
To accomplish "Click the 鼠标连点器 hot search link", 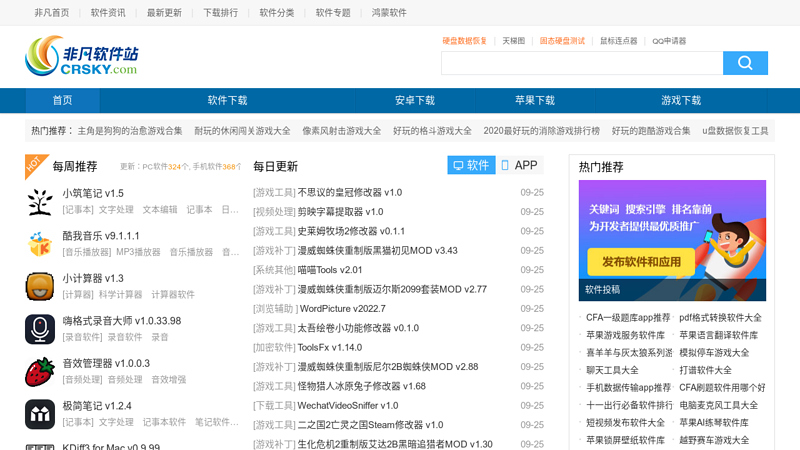I will click(x=618, y=41).
